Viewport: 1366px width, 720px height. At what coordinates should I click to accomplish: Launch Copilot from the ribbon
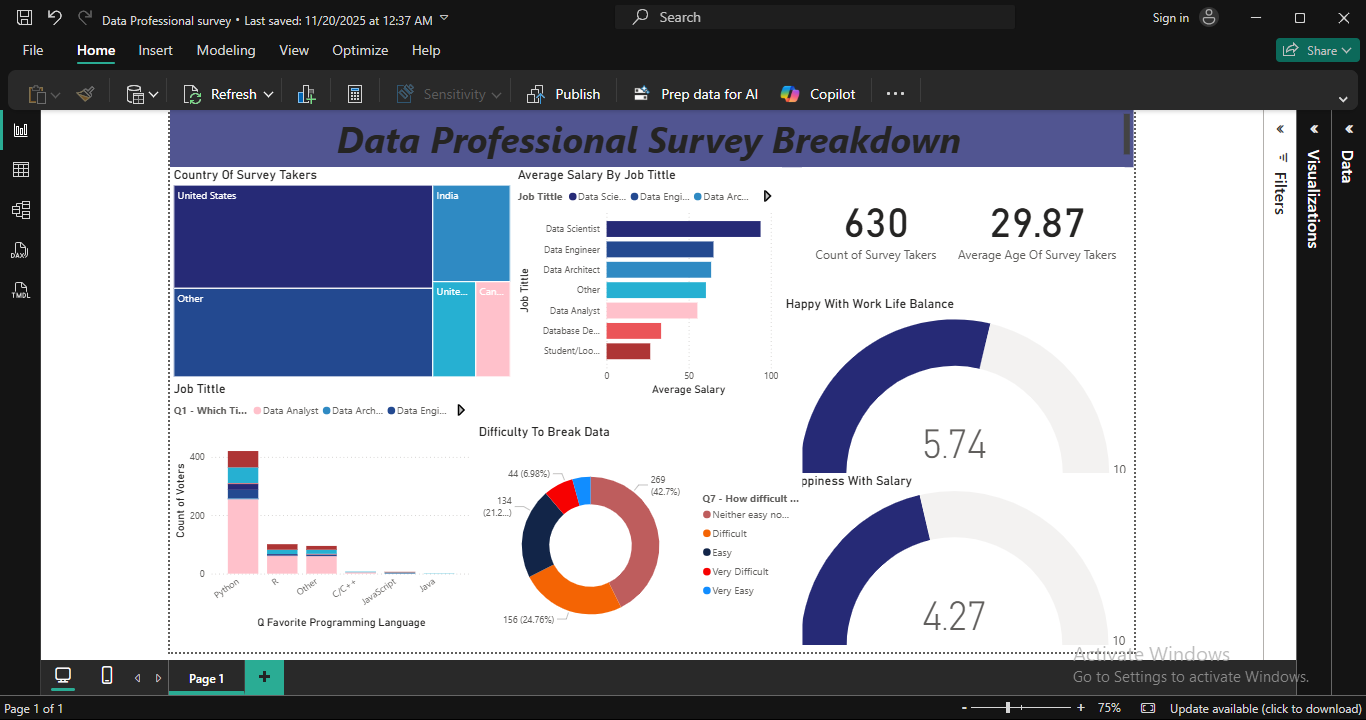[818, 94]
